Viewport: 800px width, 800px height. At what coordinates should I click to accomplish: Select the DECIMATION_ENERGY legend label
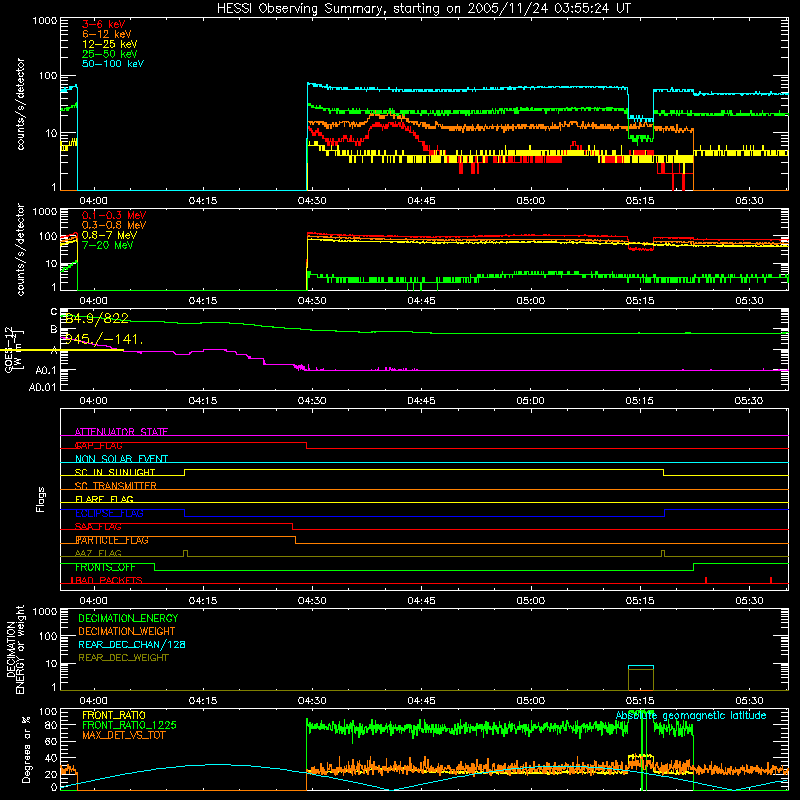pyautogui.click(x=128, y=618)
